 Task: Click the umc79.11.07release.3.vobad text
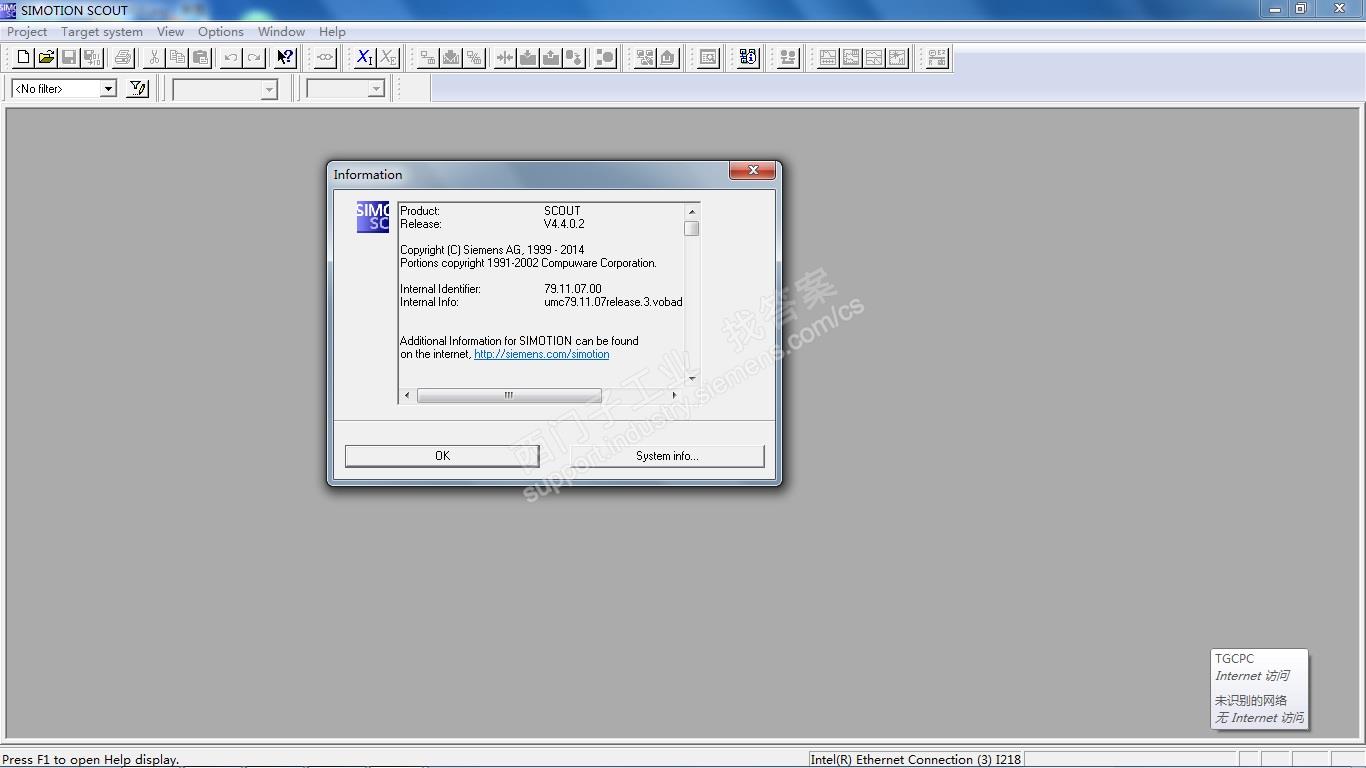613,302
